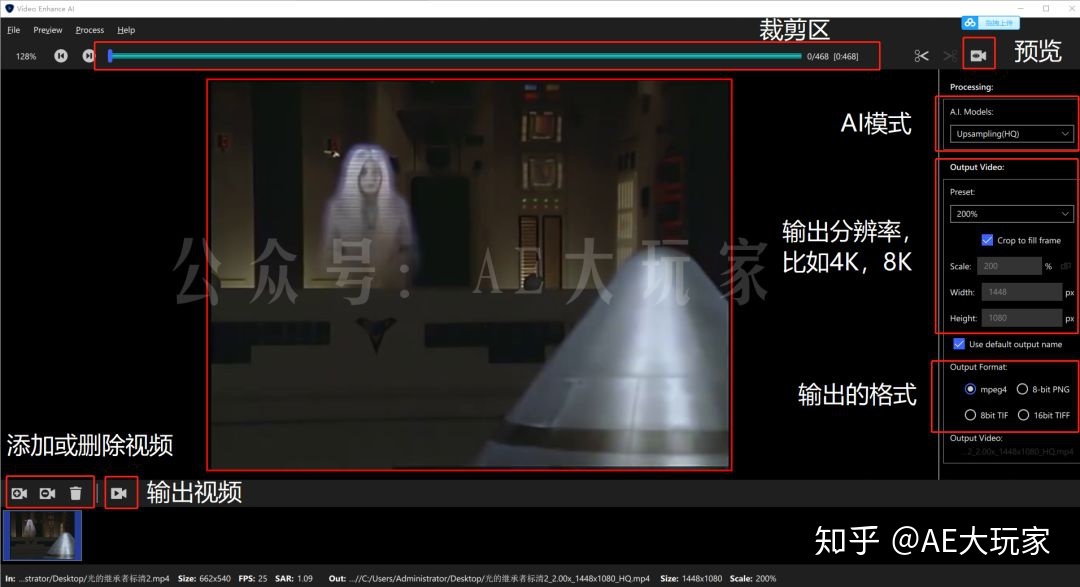The image size is (1080, 587).
Task: Select the video thumbnail in the list
Action: point(43,535)
